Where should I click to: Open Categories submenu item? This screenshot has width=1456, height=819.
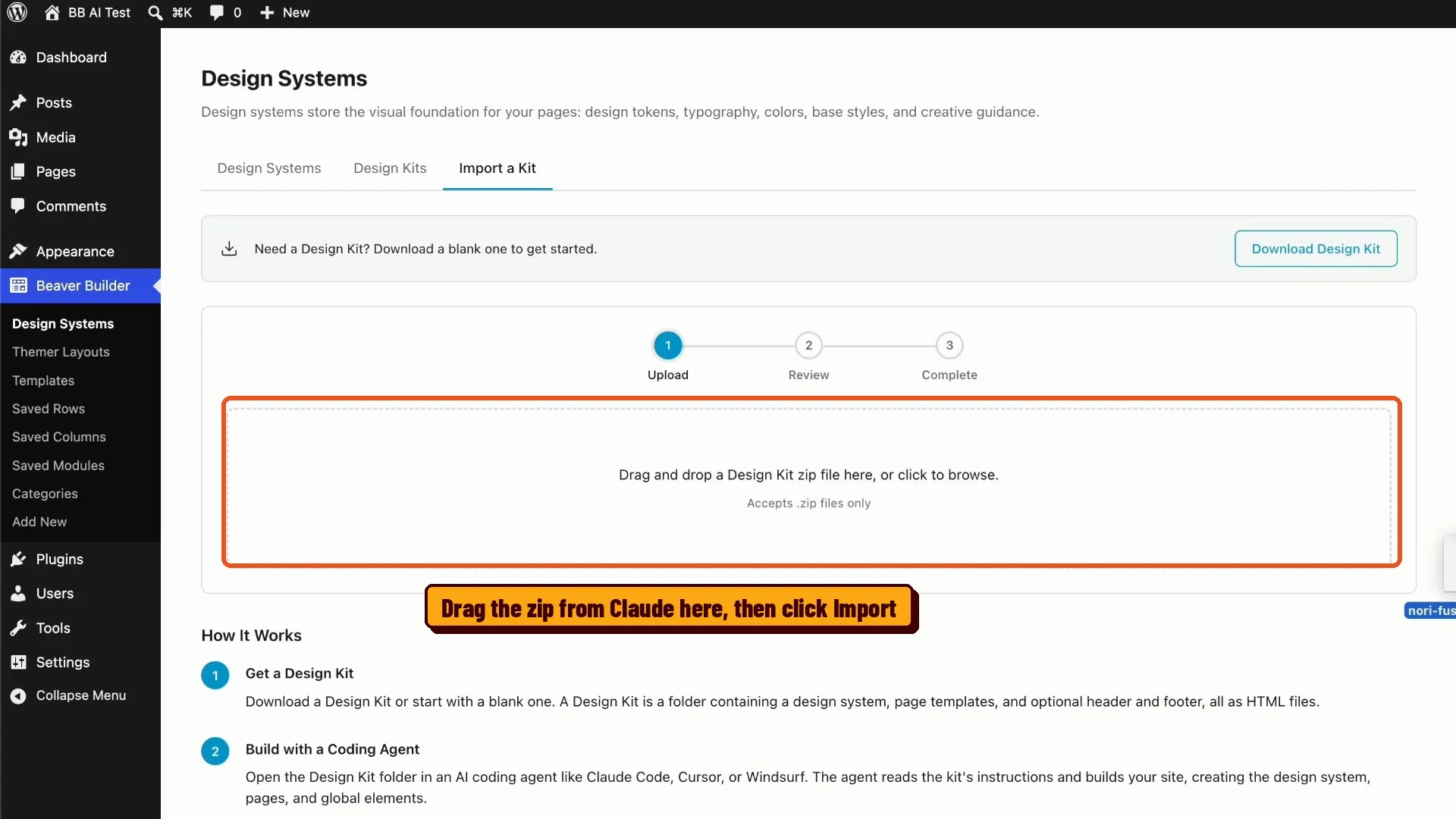pyautogui.click(x=45, y=494)
